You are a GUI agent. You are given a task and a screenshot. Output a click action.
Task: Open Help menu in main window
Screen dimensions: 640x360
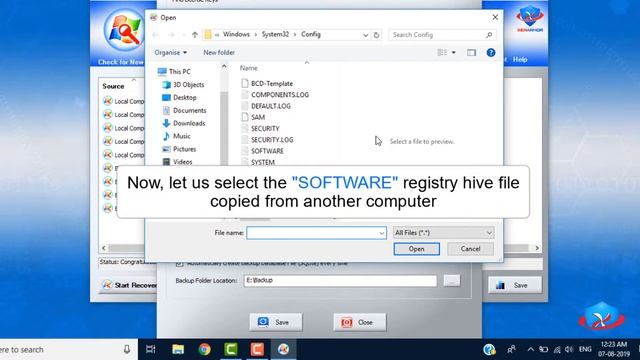(520, 60)
